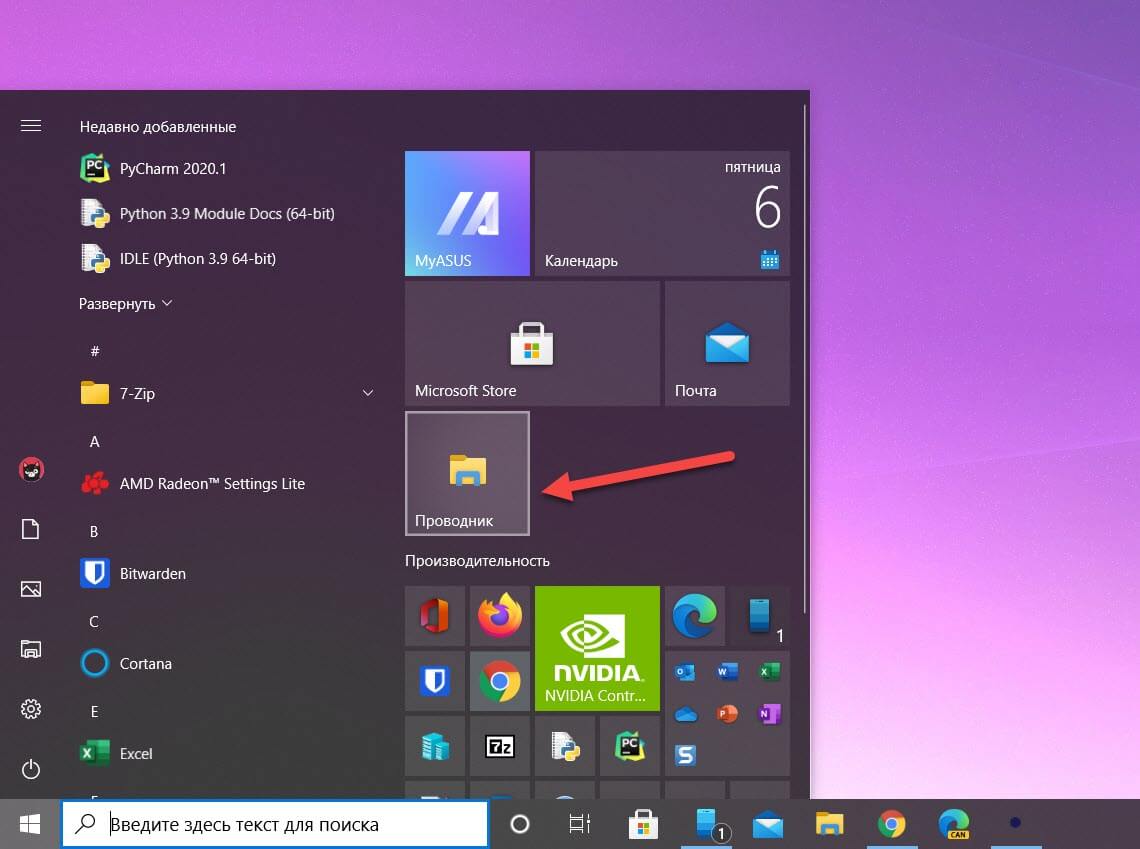Switch to Chrome on the taskbar

point(891,824)
